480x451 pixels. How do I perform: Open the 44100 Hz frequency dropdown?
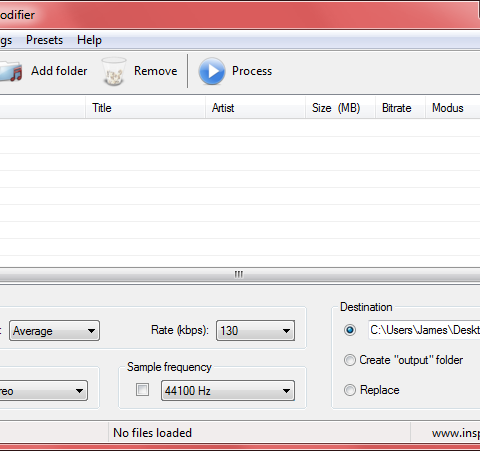(228, 390)
